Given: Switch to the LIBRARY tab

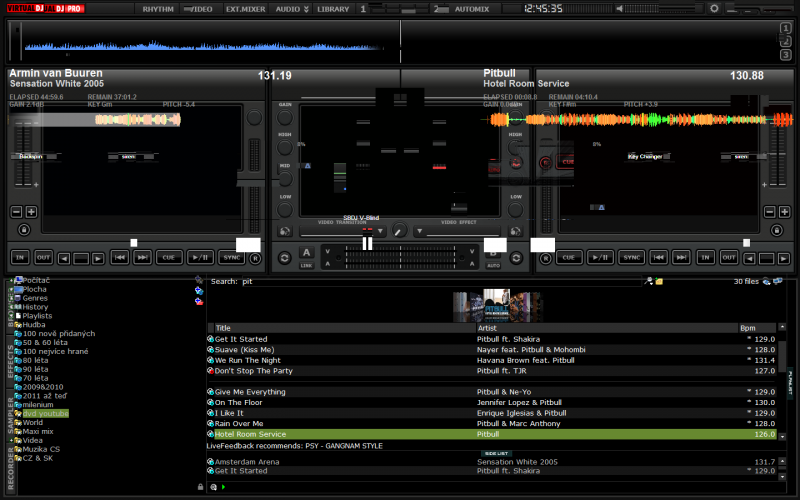Looking at the screenshot, I should [x=333, y=9].
